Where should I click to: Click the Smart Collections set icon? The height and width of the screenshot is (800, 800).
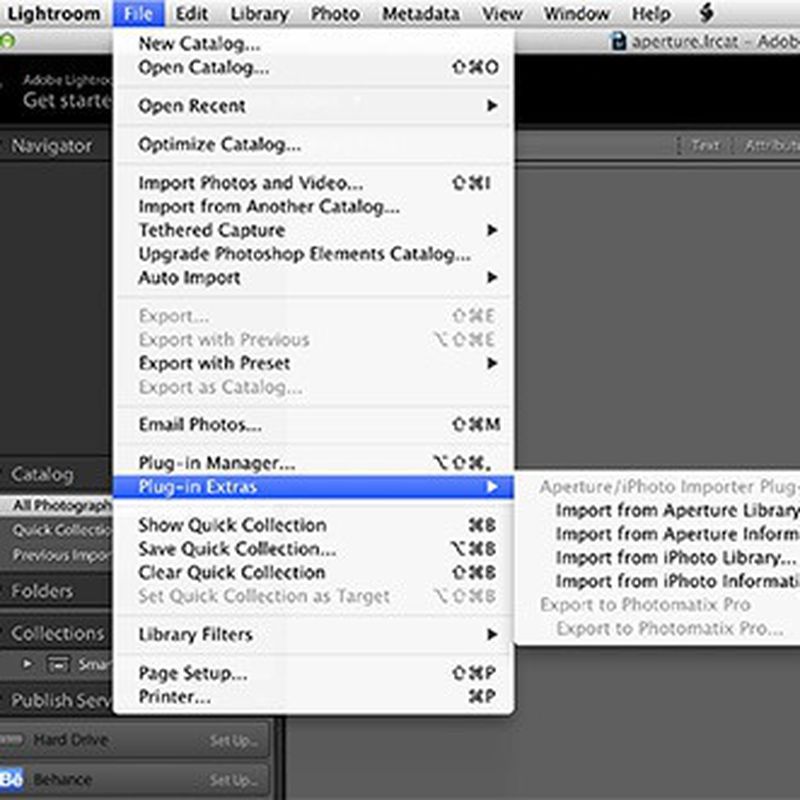[x=59, y=664]
